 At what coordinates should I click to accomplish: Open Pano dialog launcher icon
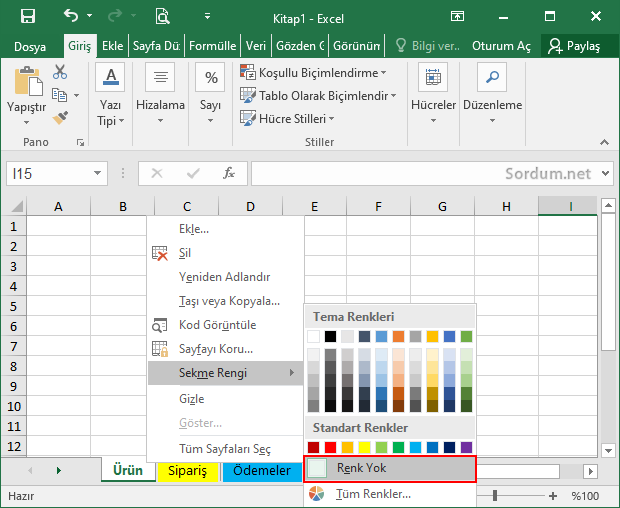[x=80, y=142]
